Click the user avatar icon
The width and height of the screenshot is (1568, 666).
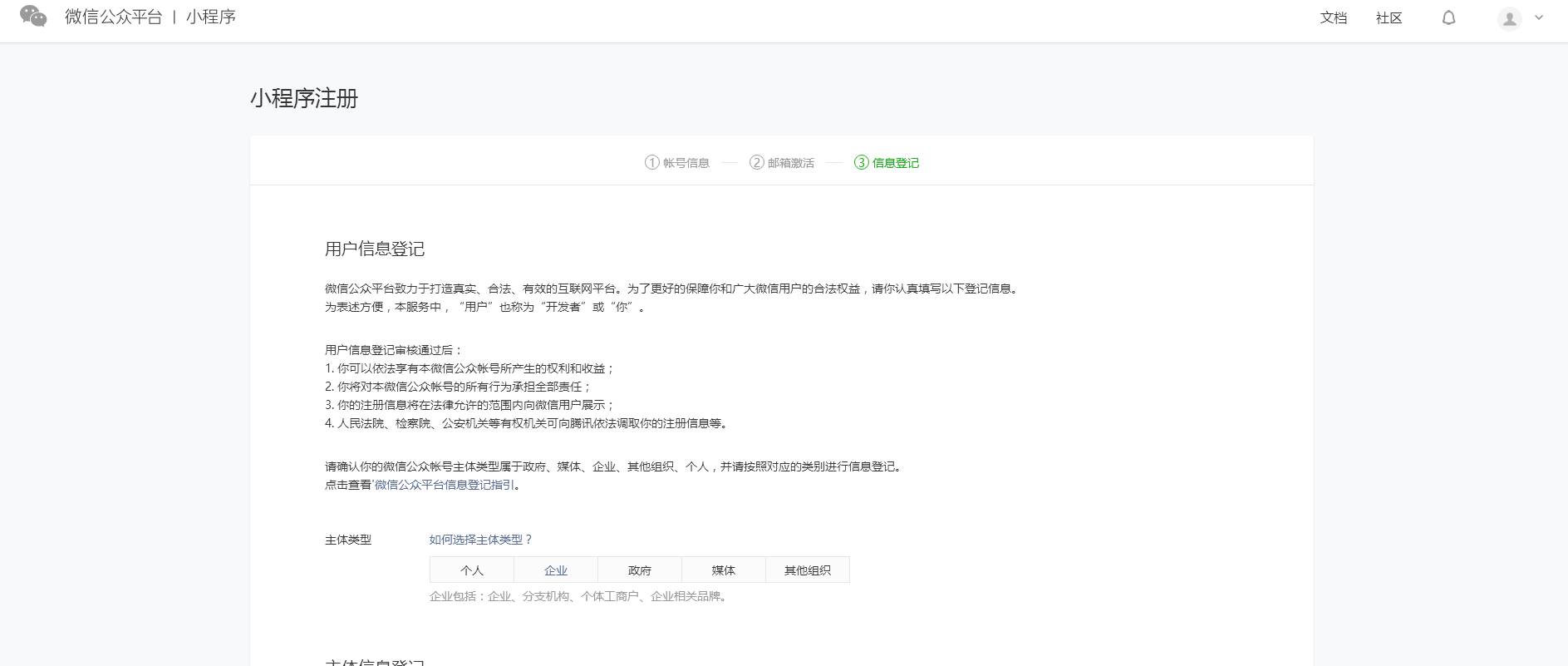(1510, 18)
